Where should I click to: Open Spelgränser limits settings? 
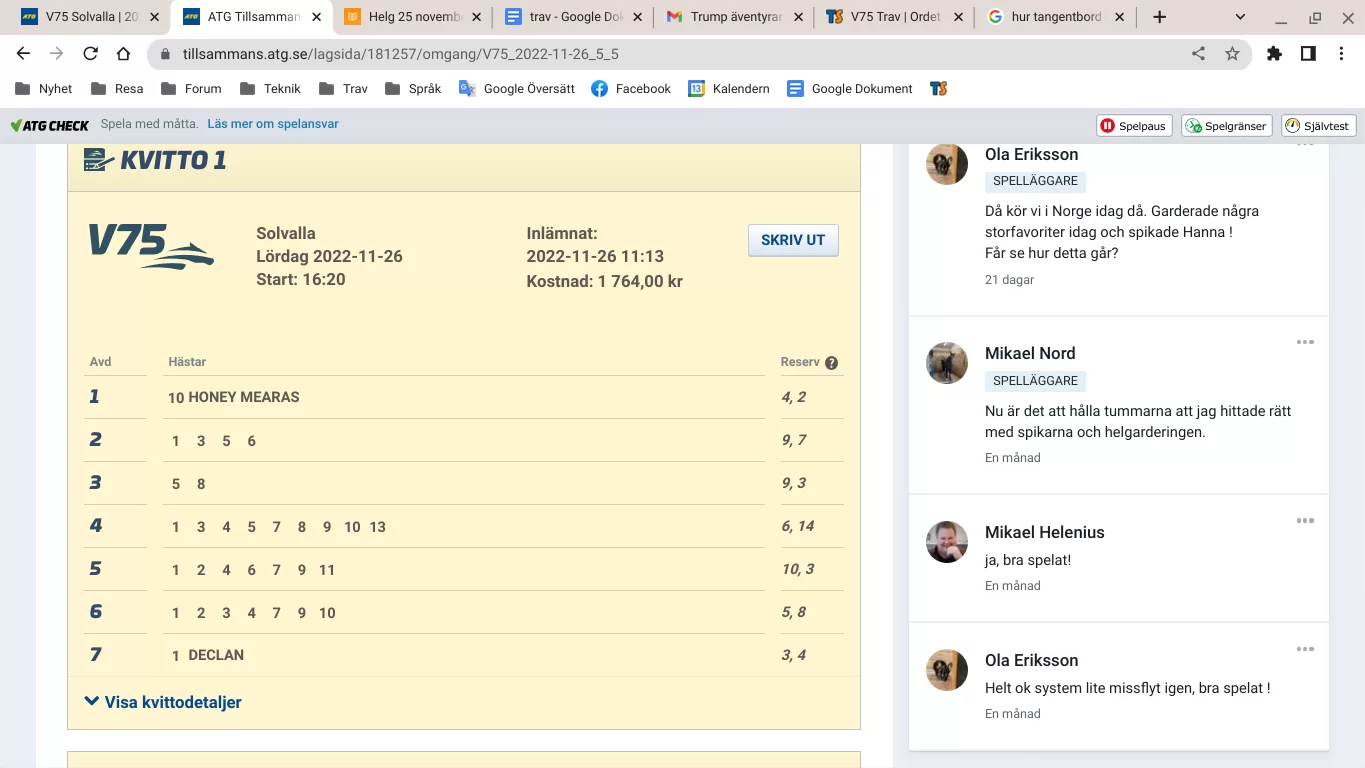click(x=1226, y=126)
